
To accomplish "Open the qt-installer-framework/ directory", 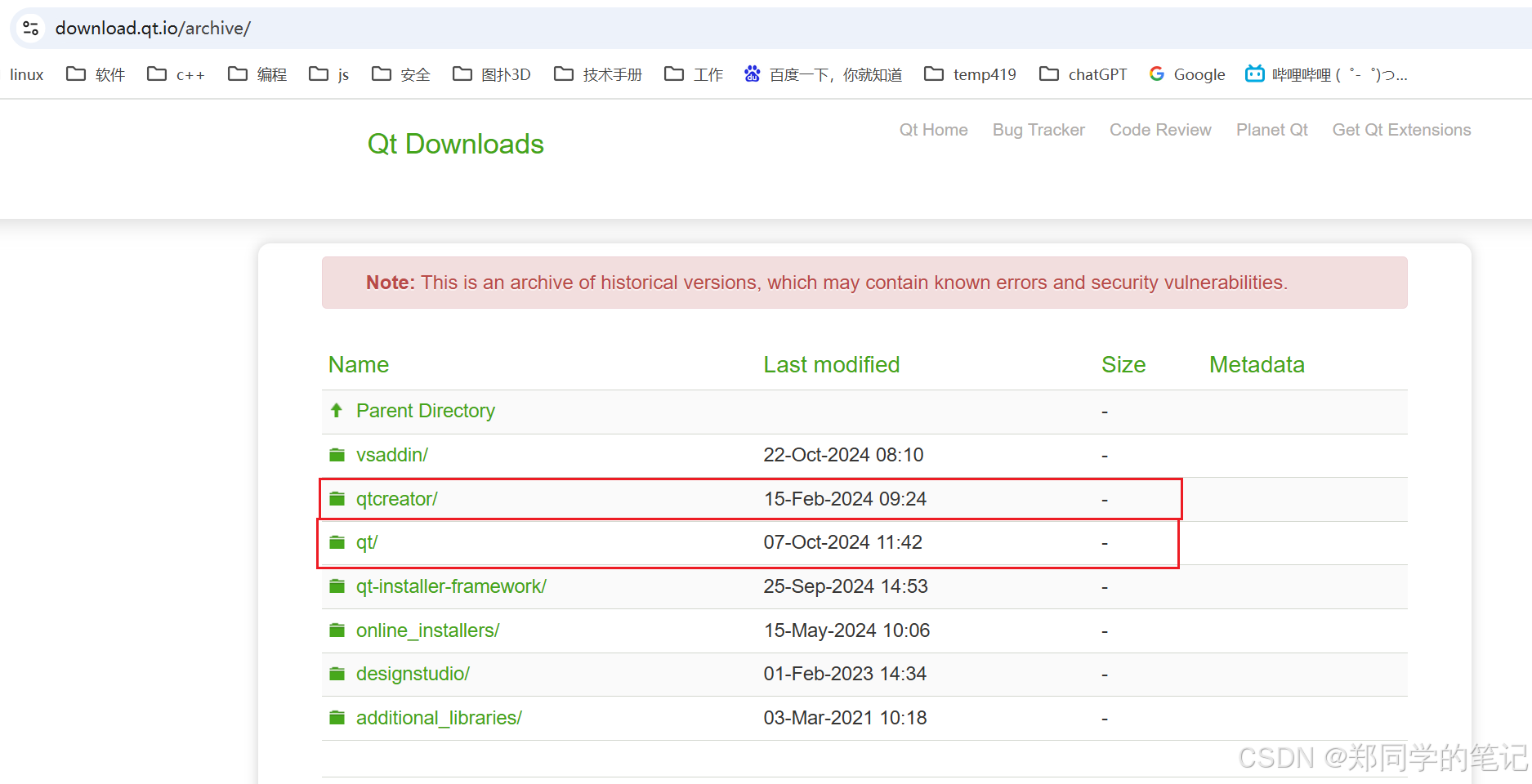I will point(451,586).
